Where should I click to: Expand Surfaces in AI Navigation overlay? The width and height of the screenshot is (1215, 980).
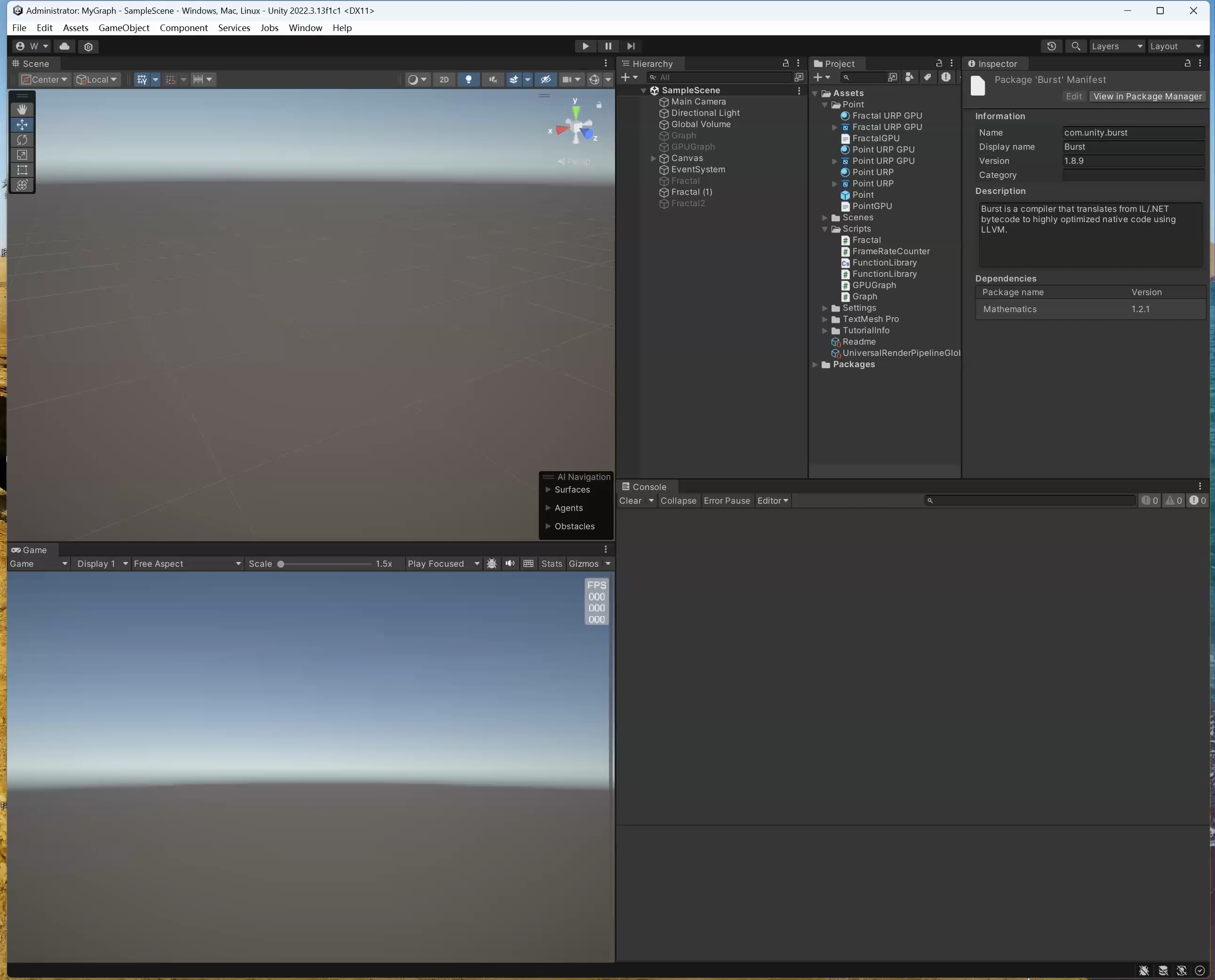(547, 490)
